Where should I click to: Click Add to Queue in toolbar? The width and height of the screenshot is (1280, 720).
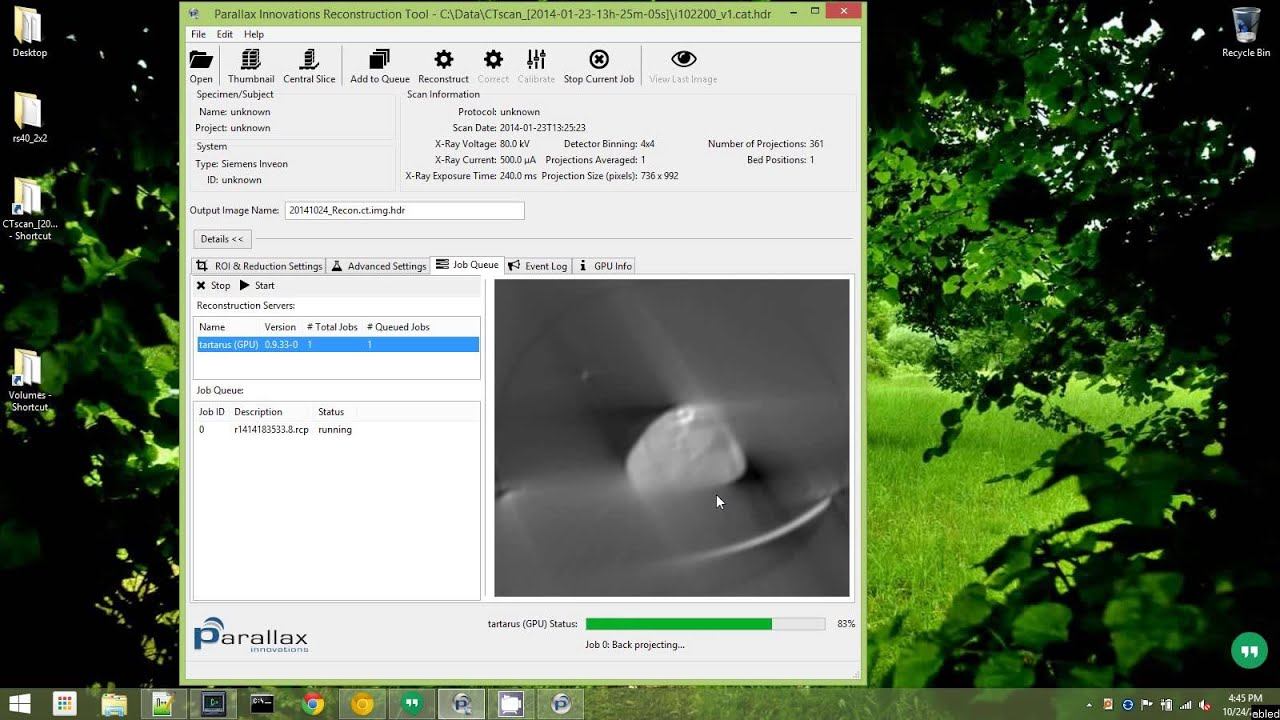click(x=380, y=66)
